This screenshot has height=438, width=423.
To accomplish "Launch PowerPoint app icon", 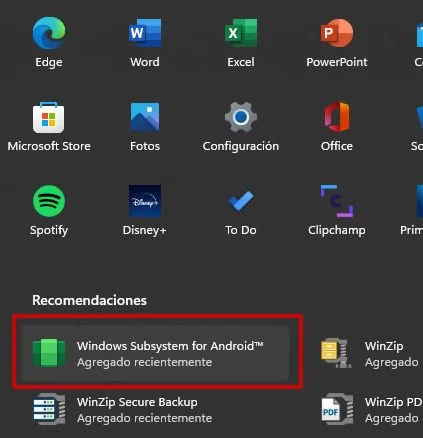I will pyautogui.click(x=337, y=33).
